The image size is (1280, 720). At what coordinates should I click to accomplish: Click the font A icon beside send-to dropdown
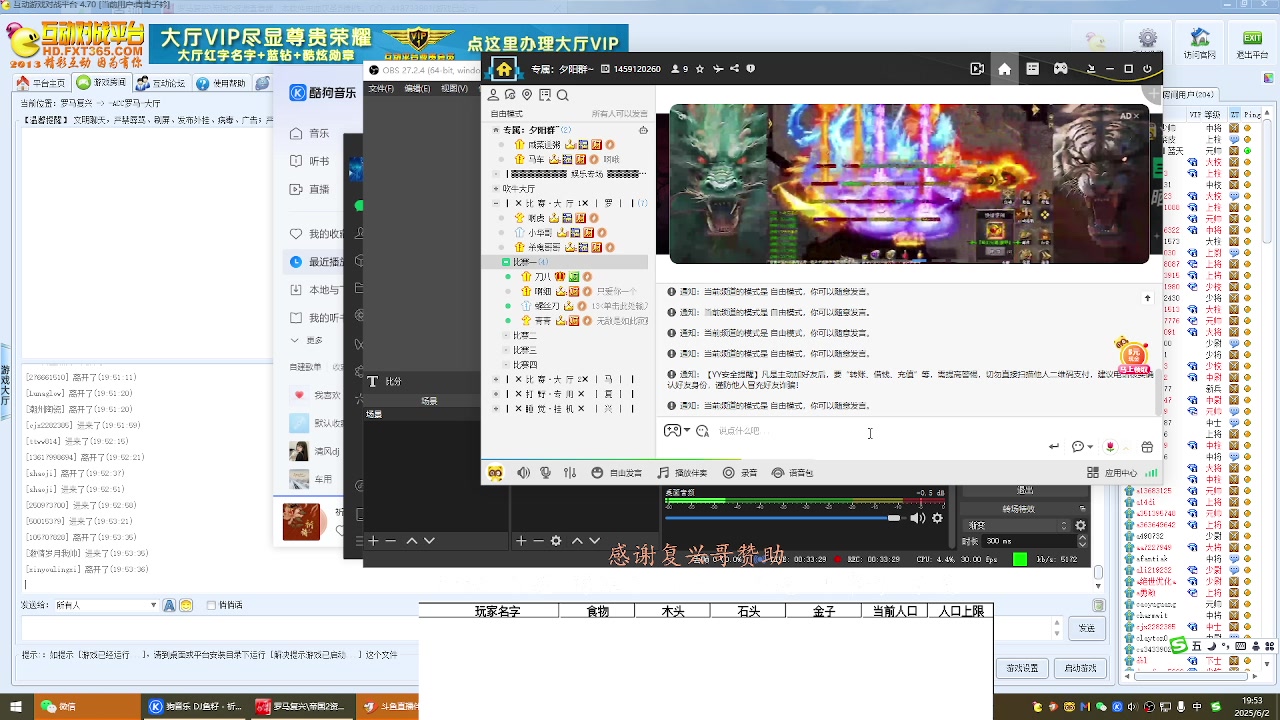(x=169, y=605)
